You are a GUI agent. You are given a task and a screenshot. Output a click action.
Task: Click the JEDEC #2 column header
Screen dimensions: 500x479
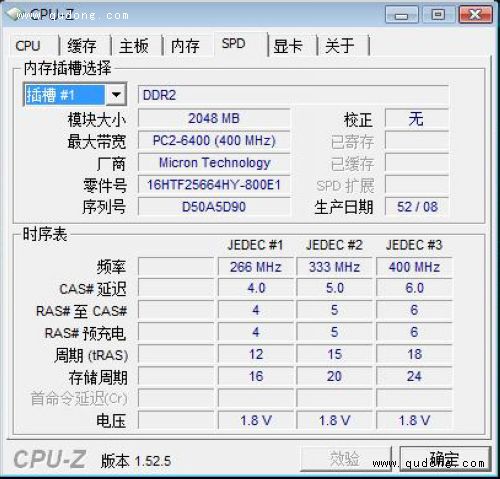click(x=334, y=245)
